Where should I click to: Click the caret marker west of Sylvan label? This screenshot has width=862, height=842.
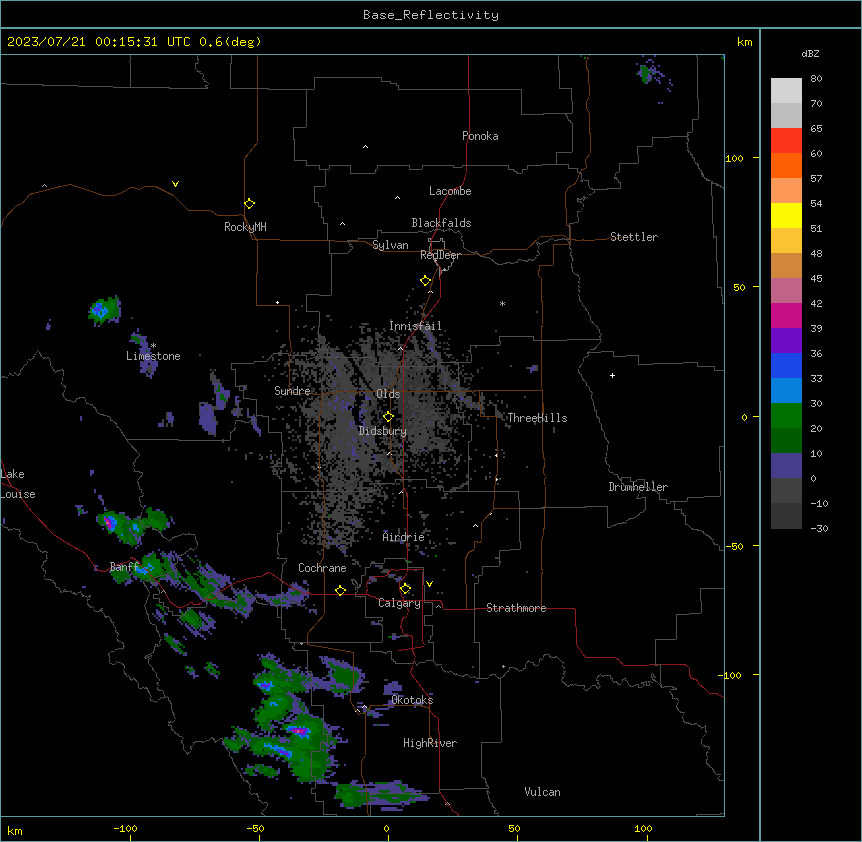pos(342,224)
